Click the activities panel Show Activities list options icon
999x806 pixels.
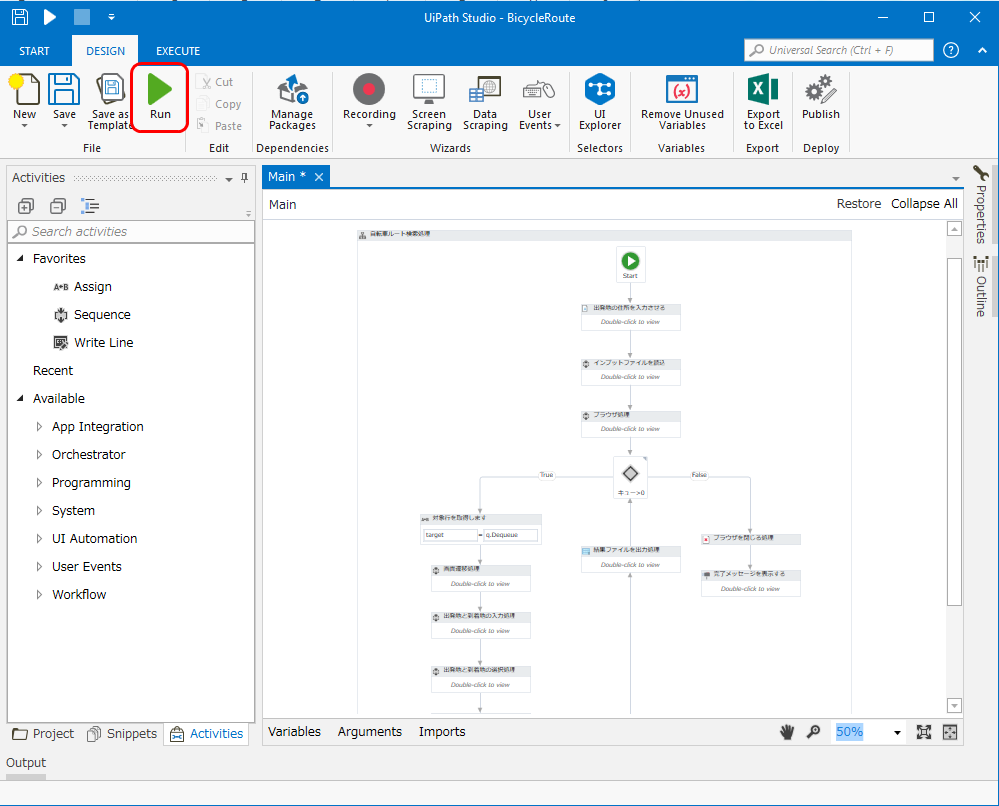pyautogui.click(x=90, y=206)
